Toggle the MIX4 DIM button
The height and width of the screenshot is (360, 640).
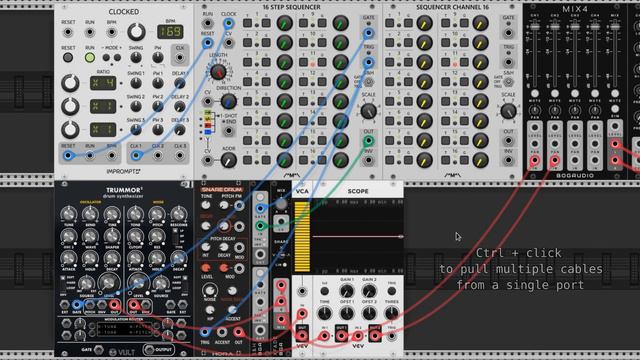615,109
